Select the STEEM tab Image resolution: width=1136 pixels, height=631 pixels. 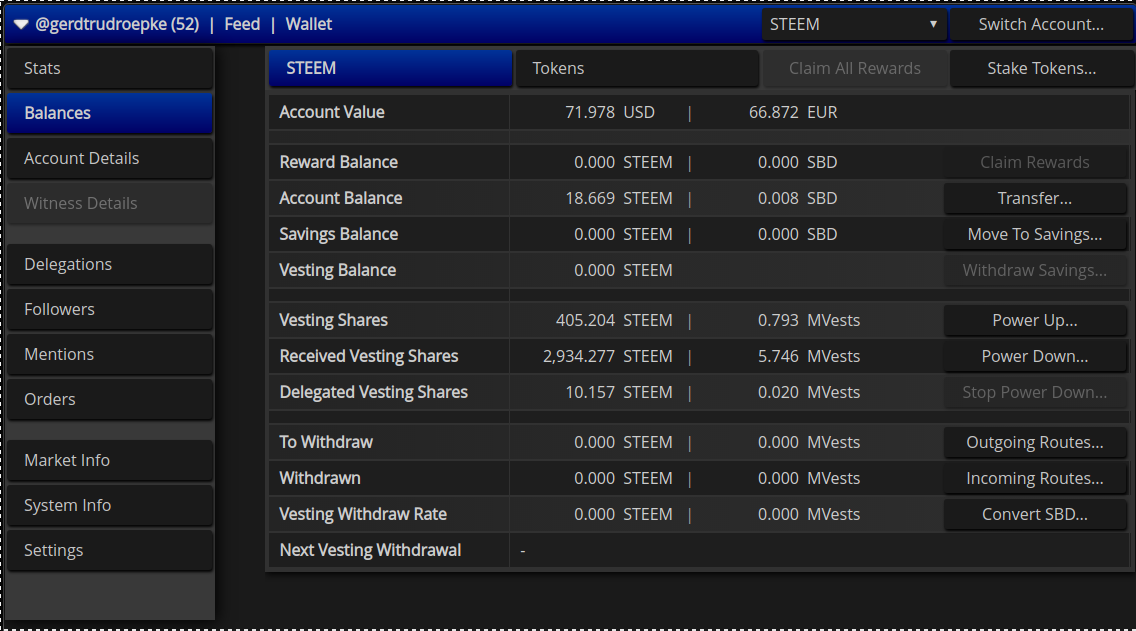[x=390, y=69]
